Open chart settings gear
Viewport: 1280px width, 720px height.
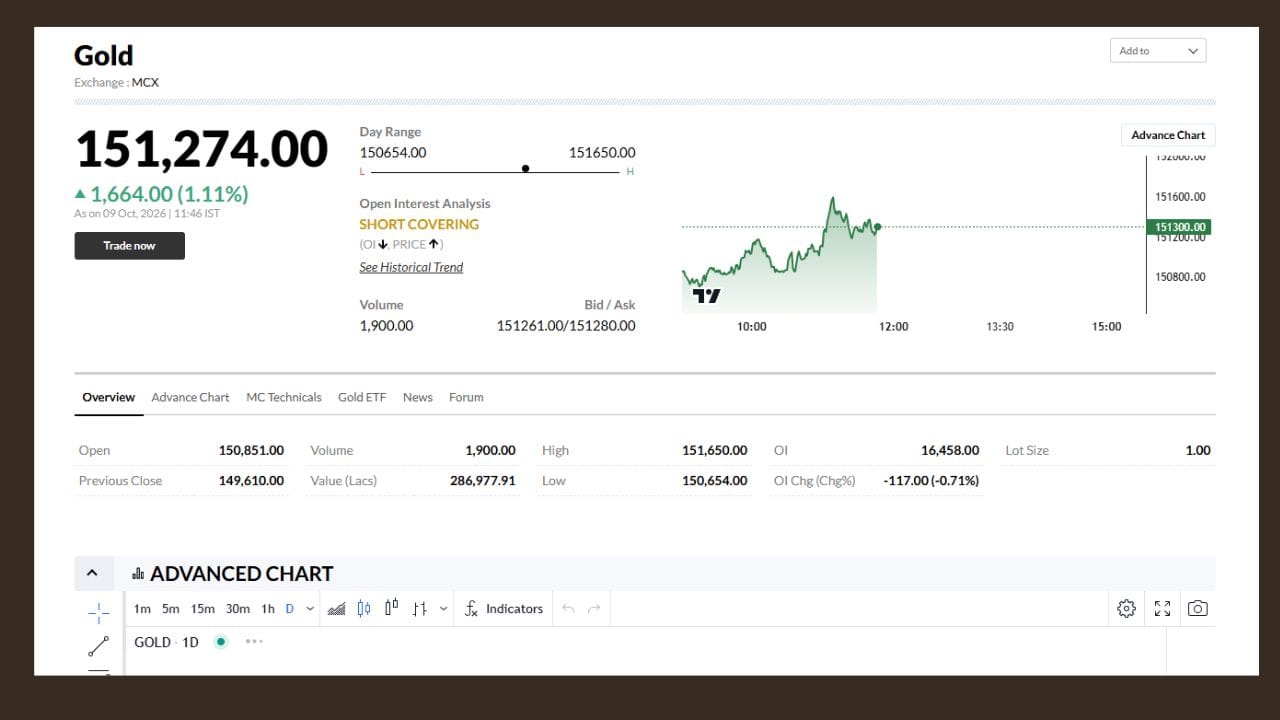[x=1126, y=608]
